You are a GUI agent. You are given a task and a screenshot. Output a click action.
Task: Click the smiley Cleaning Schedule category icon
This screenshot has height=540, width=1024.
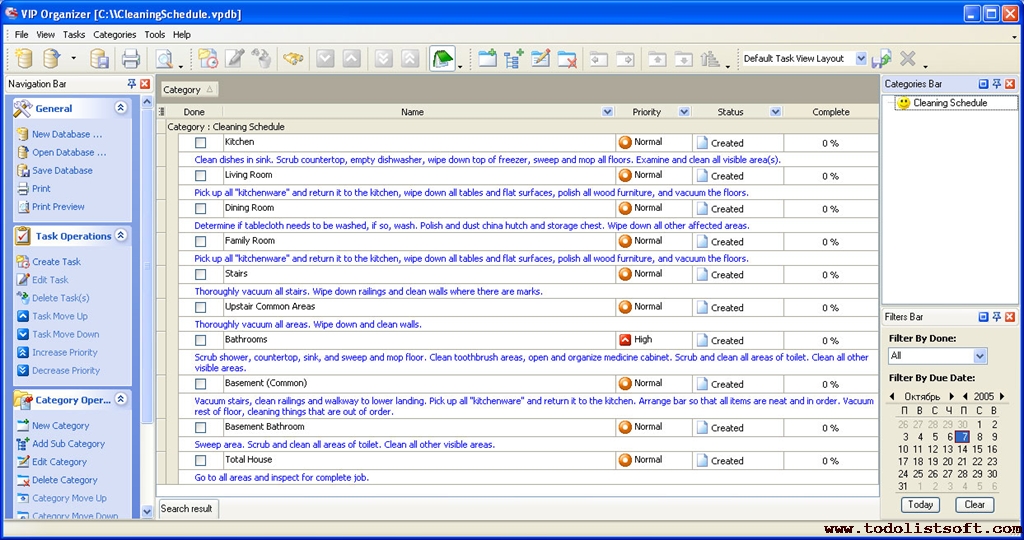[903, 103]
